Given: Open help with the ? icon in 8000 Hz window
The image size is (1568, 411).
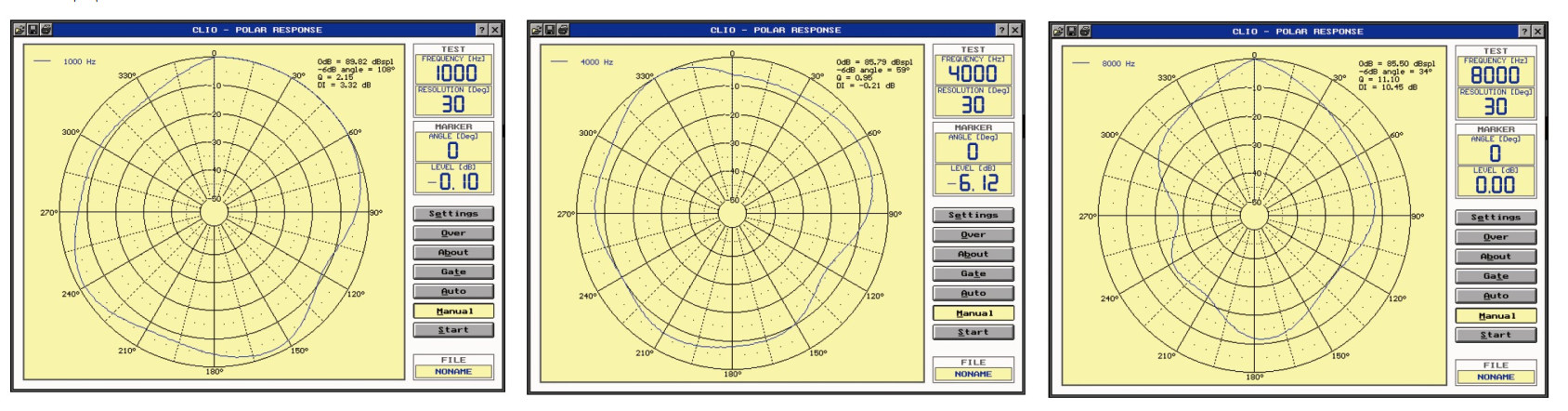Looking at the screenshot, I should [1524, 32].
